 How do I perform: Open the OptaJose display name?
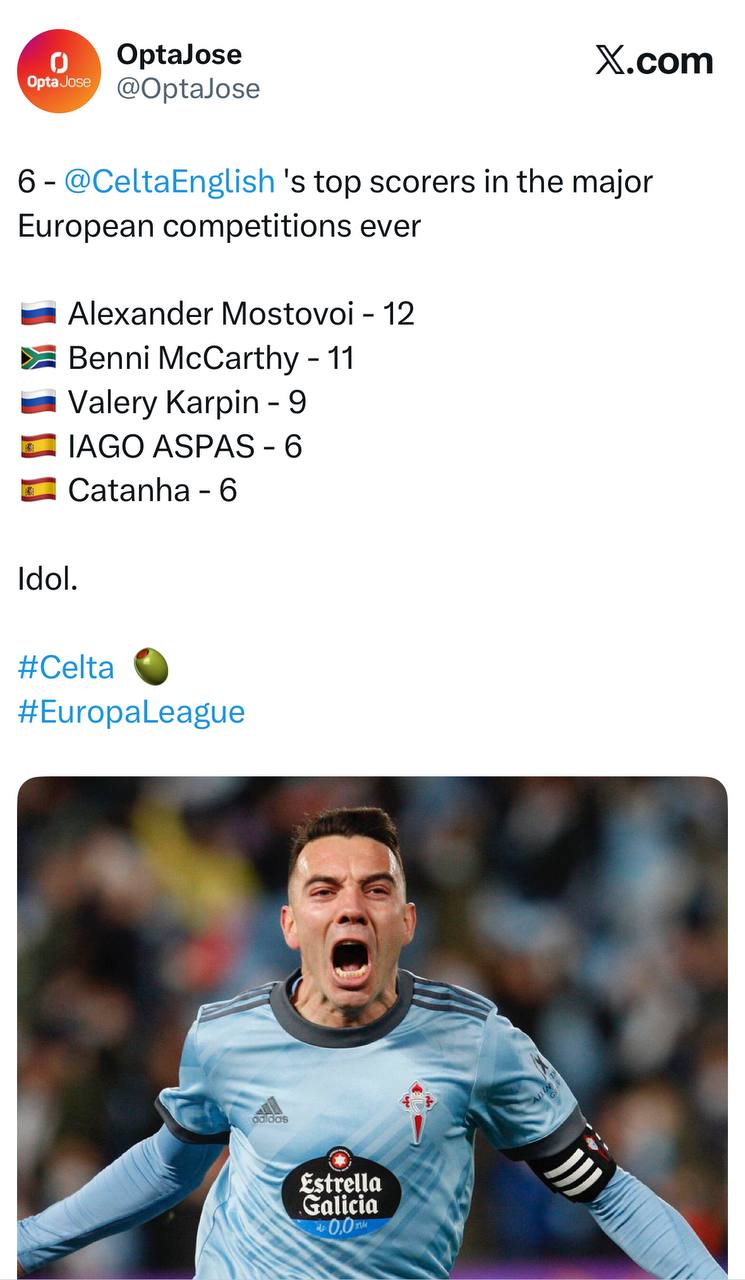coord(179,54)
